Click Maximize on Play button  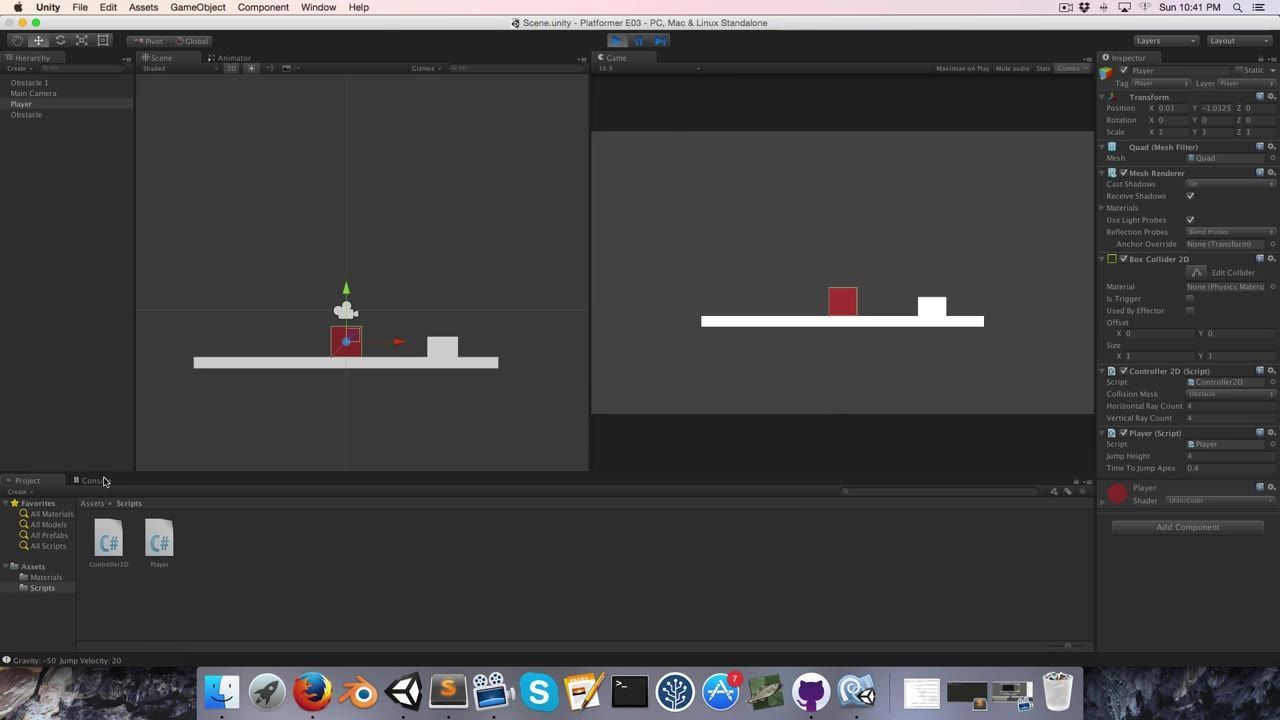(962, 68)
